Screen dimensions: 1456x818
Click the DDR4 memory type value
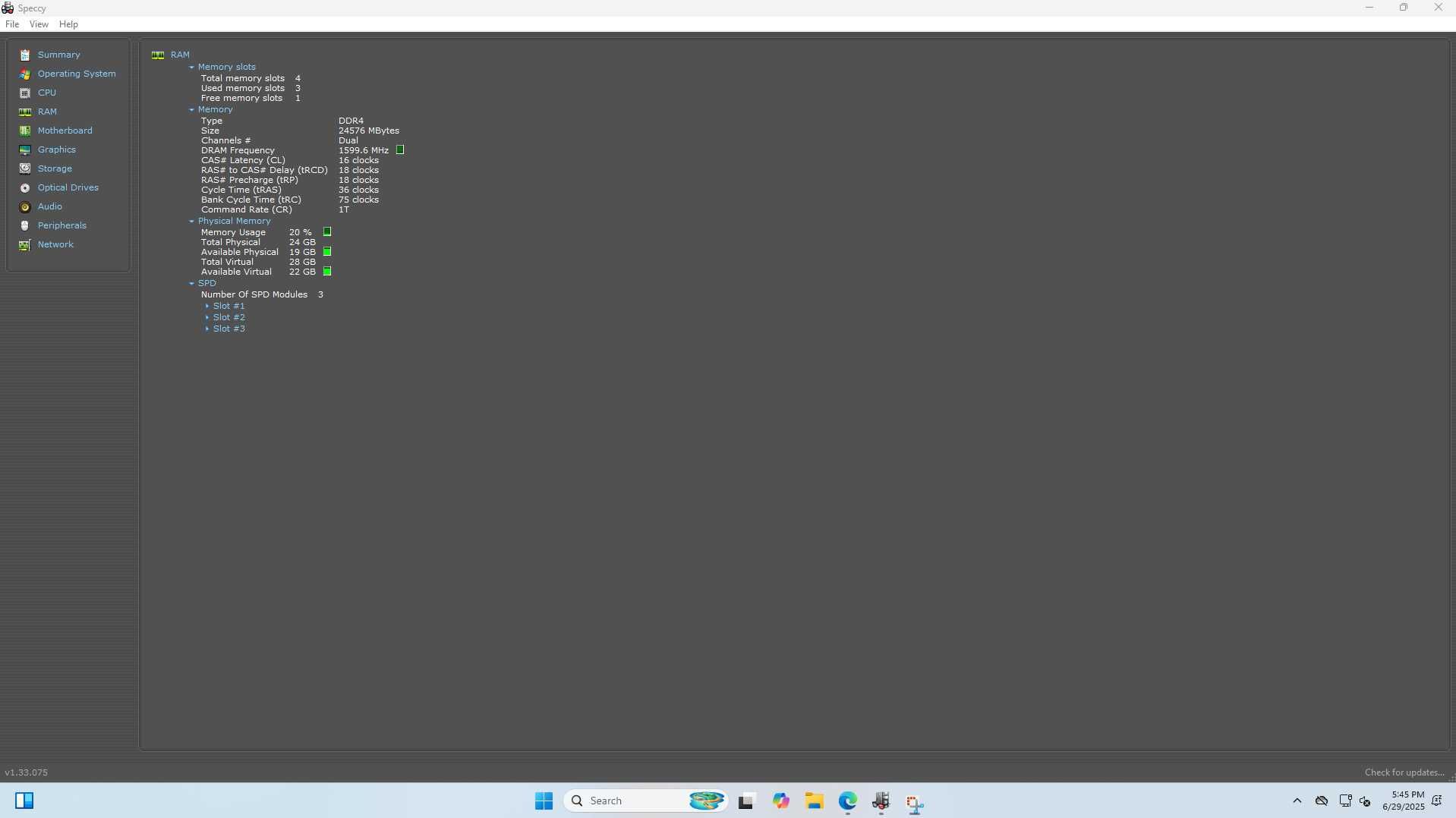click(351, 121)
